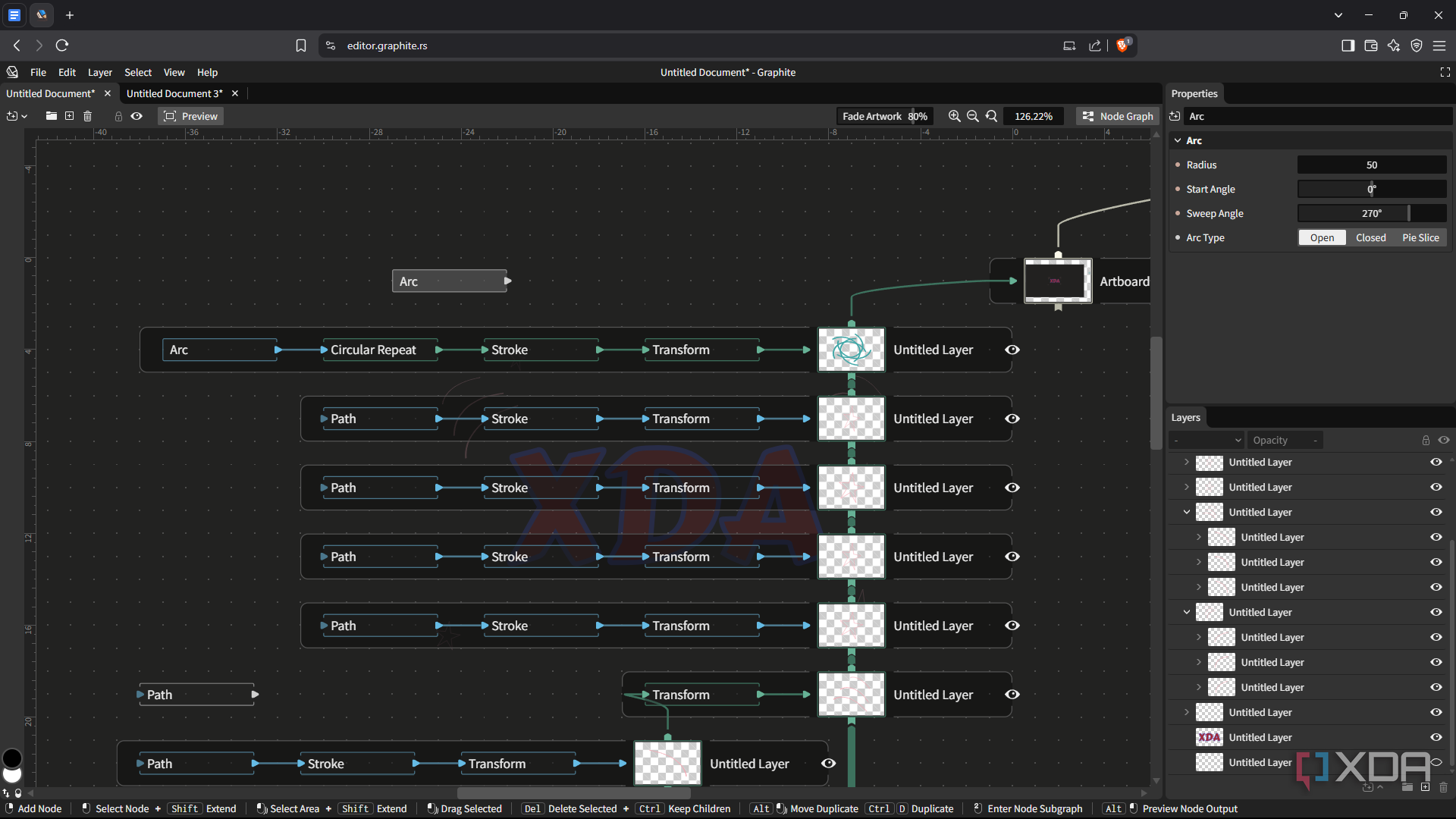The width and height of the screenshot is (1456, 819).
Task: Open dropdown arrow next to add-node icon
Action: pyautogui.click(x=24, y=116)
